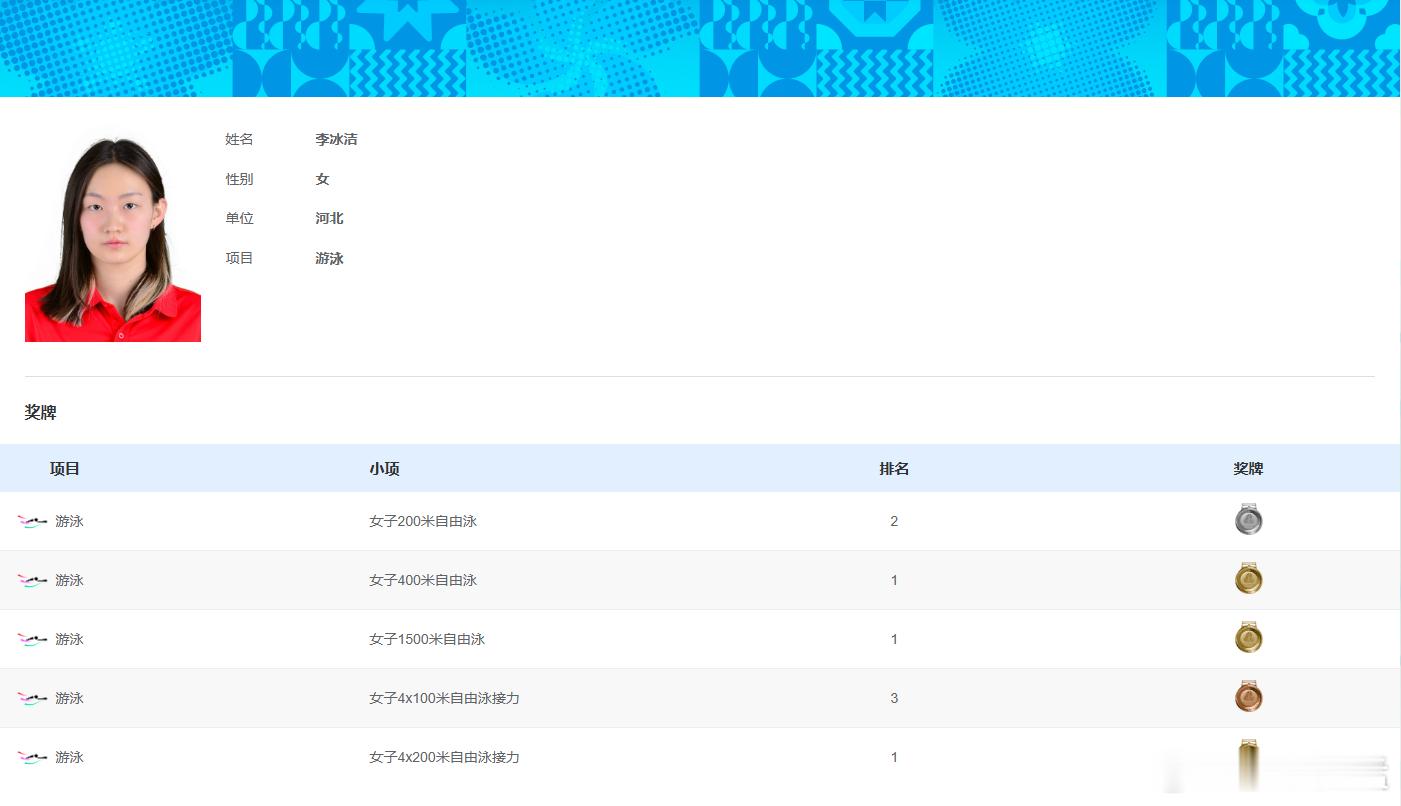Click rank 1 for 女子1500米自由泳

coord(894,639)
